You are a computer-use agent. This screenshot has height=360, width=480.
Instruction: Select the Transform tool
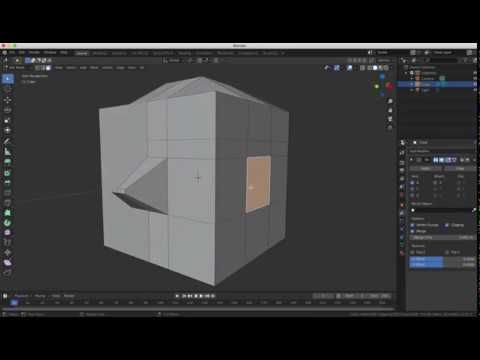[x=7, y=130]
